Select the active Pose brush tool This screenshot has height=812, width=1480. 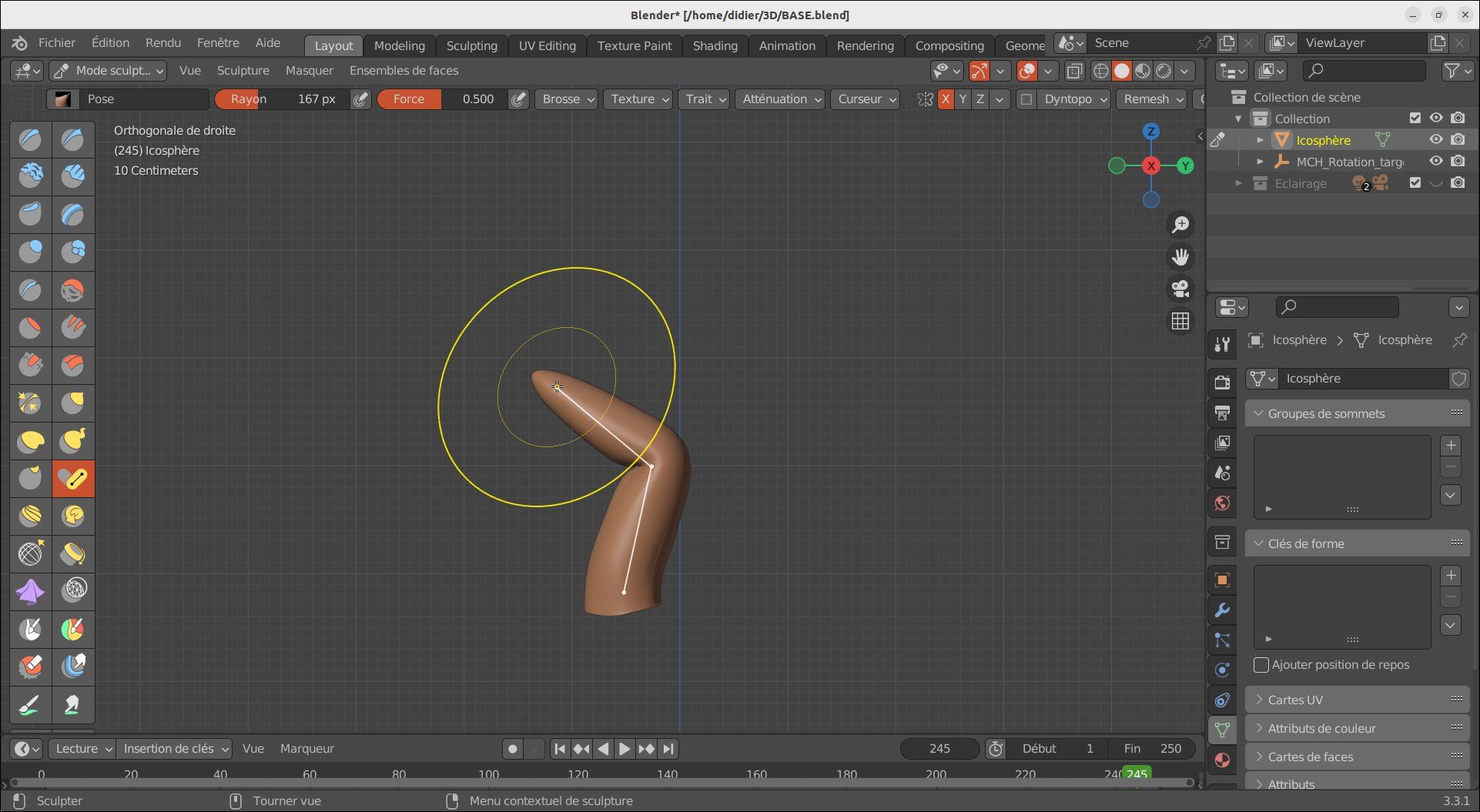[x=73, y=479]
